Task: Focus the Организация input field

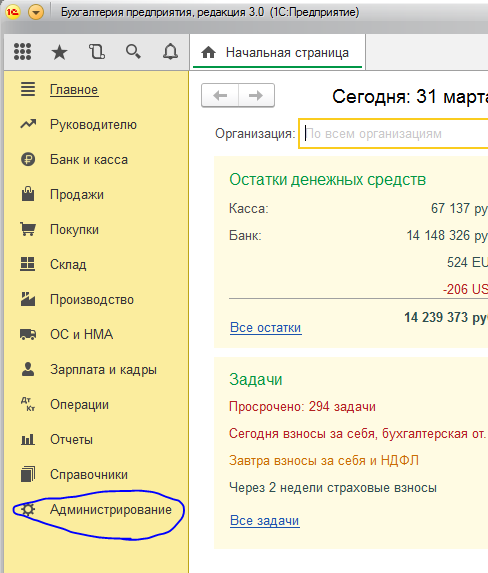Action: tap(393, 134)
